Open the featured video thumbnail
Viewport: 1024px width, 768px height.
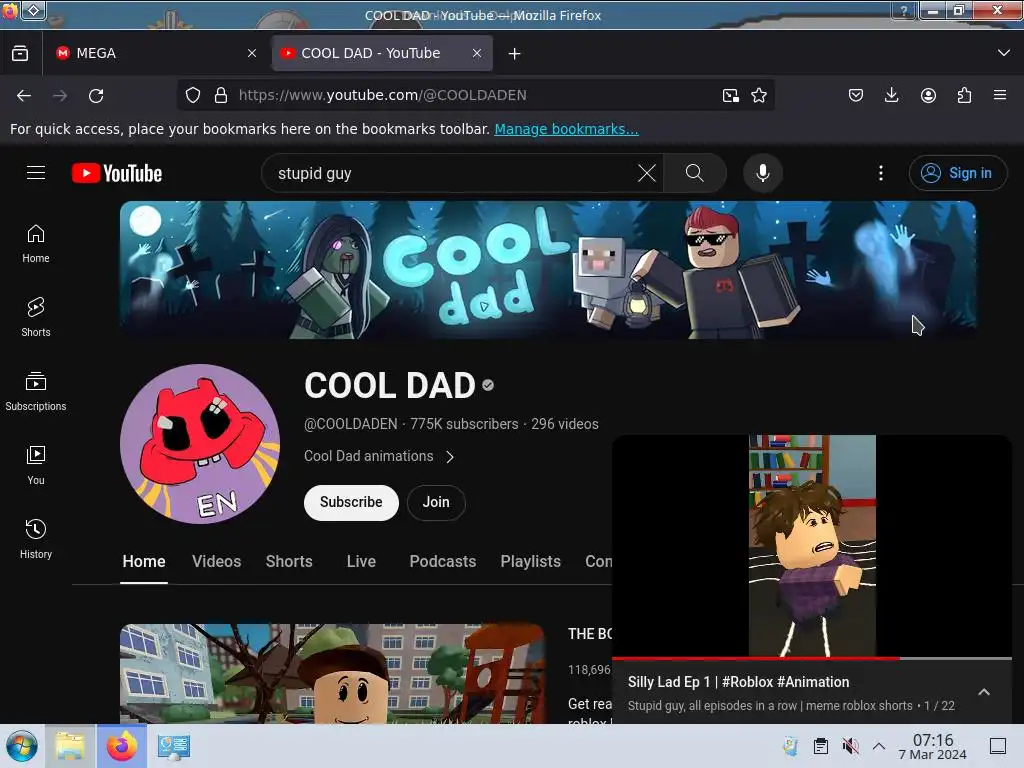(x=332, y=673)
